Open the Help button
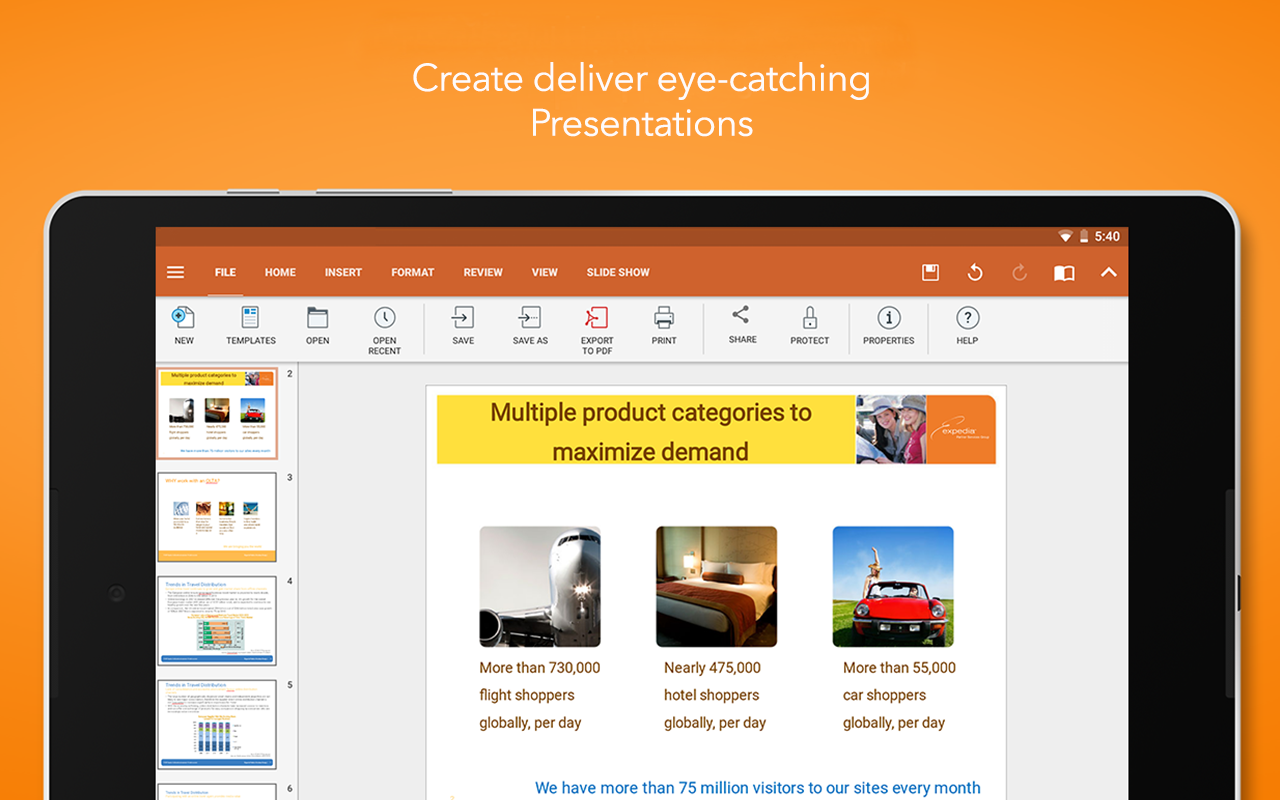Image resolution: width=1280 pixels, height=800 pixels. (x=967, y=326)
